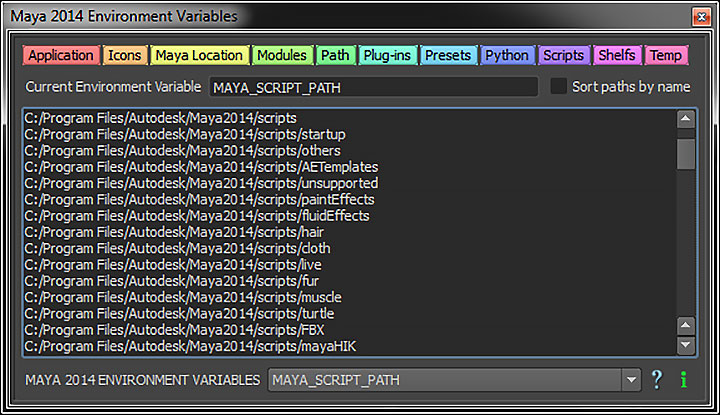The width and height of the screenshot is (720, 415).
Task: Select the scripts/live path row
Action: click(349, 265)
